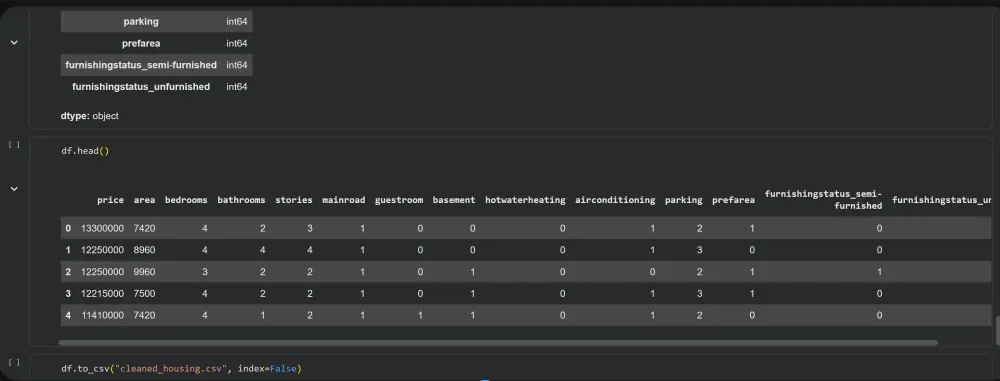Click price value 12250000 in row 1
1000x381 pixels.
103,250
